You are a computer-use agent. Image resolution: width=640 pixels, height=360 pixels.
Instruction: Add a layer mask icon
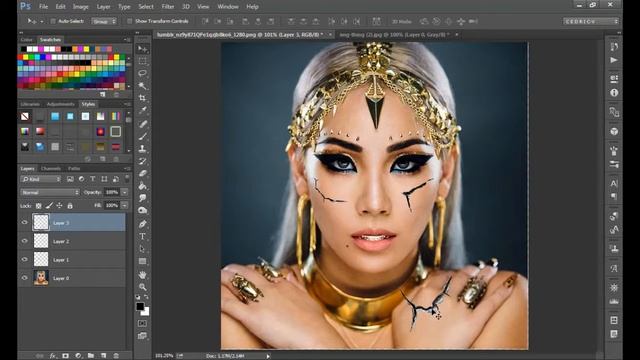point(65,356)
